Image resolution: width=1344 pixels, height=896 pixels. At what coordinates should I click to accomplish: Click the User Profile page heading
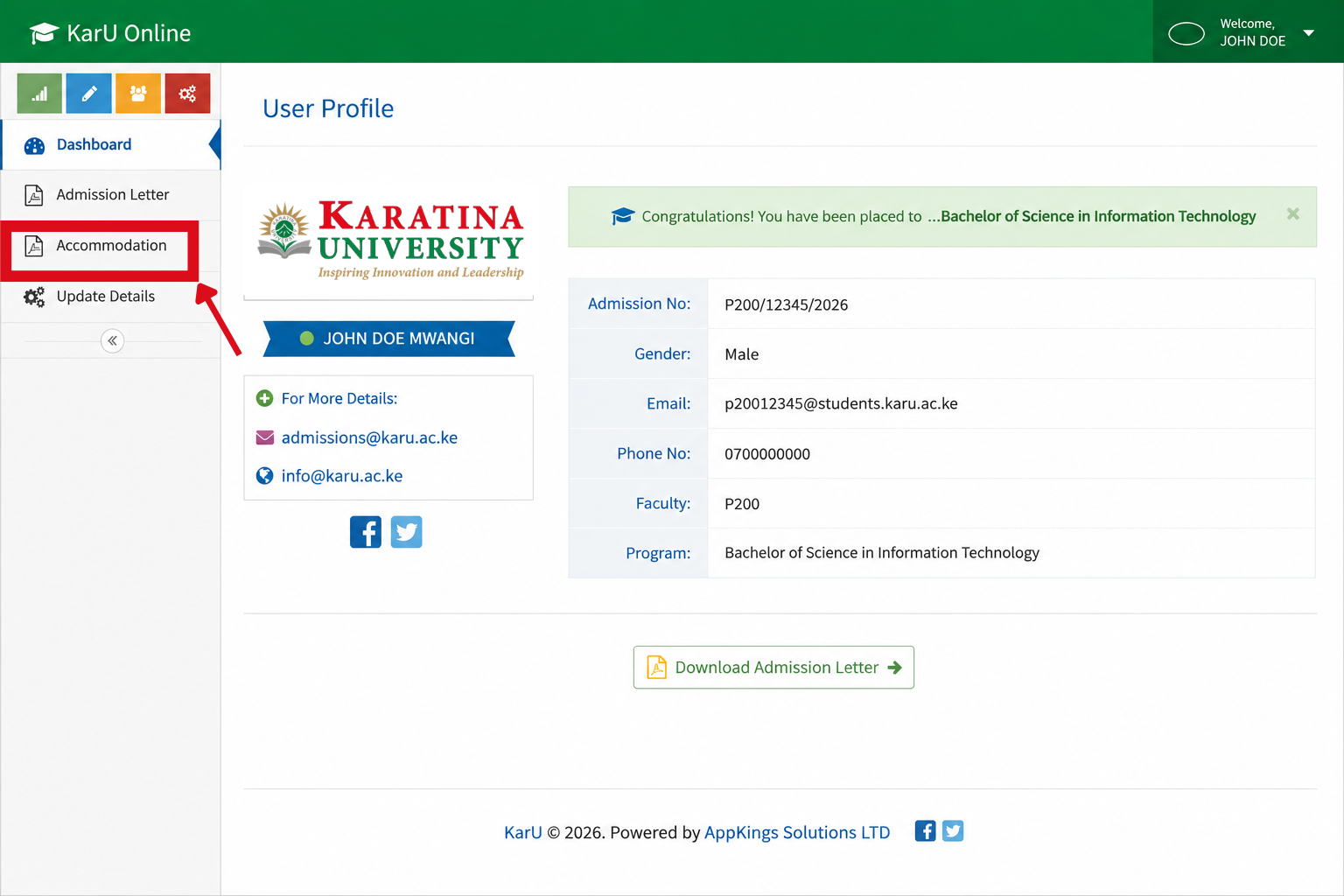pos(328,108)
